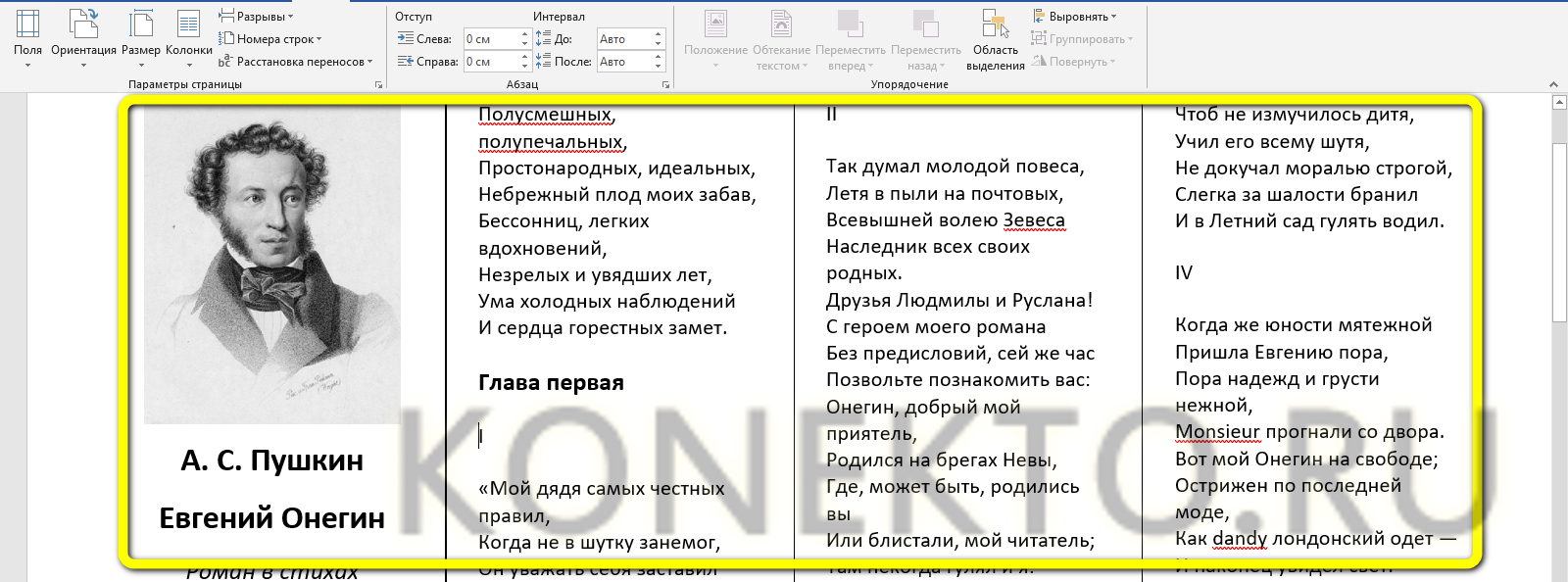This screenshot has width=1568, height=582.
Task: Click the Слева indent input field
Action: 490,39
